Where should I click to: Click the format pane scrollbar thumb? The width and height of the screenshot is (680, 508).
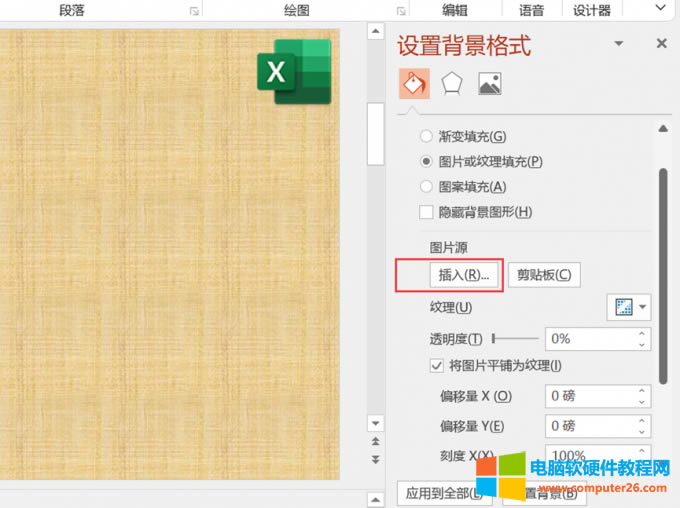coord(663,276)
